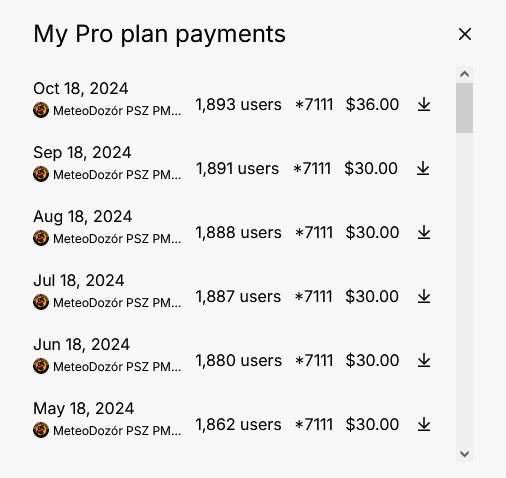Click the scrollbar up arrow
Image resolution: width=506 pixels, height=478 pixels.
click(464, 74)
